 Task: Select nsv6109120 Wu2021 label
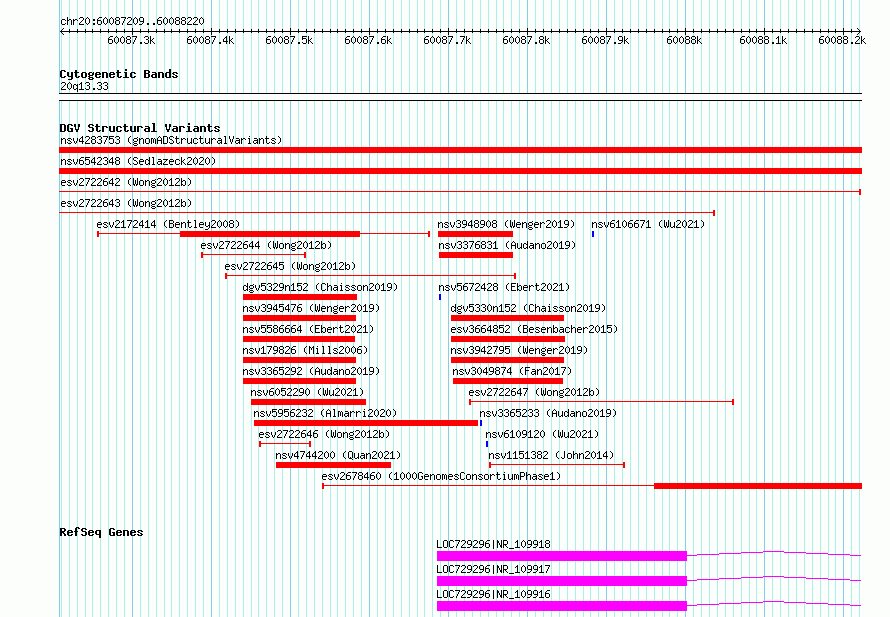coord(542,434)
